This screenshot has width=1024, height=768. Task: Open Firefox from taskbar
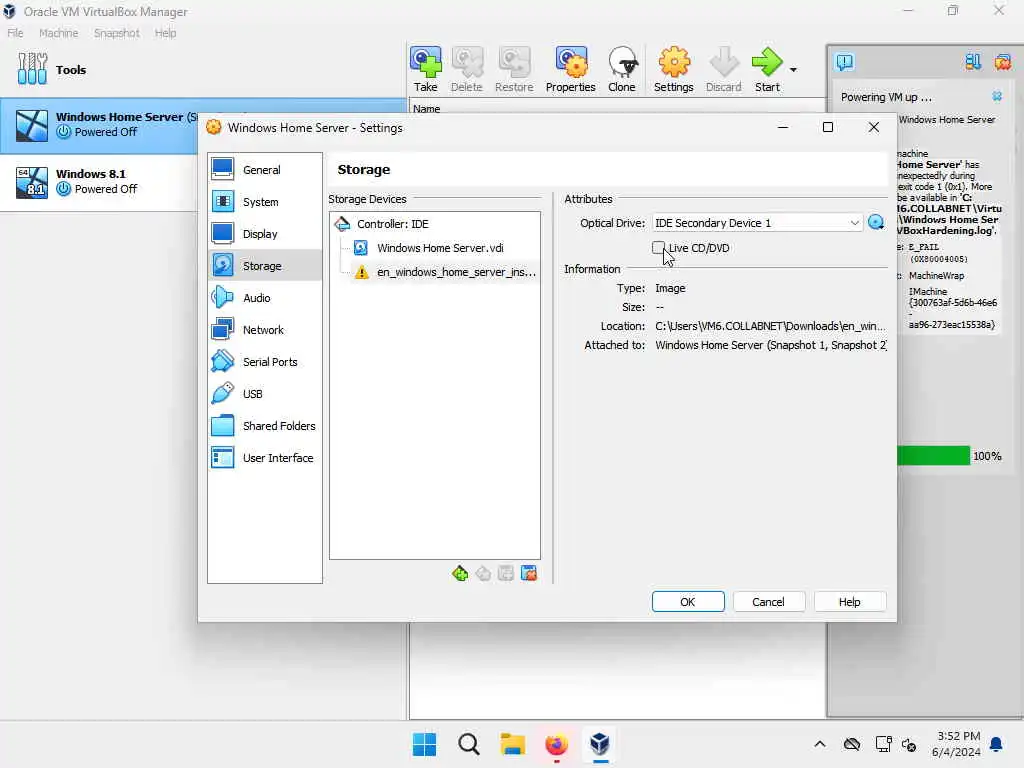[556, 744]
